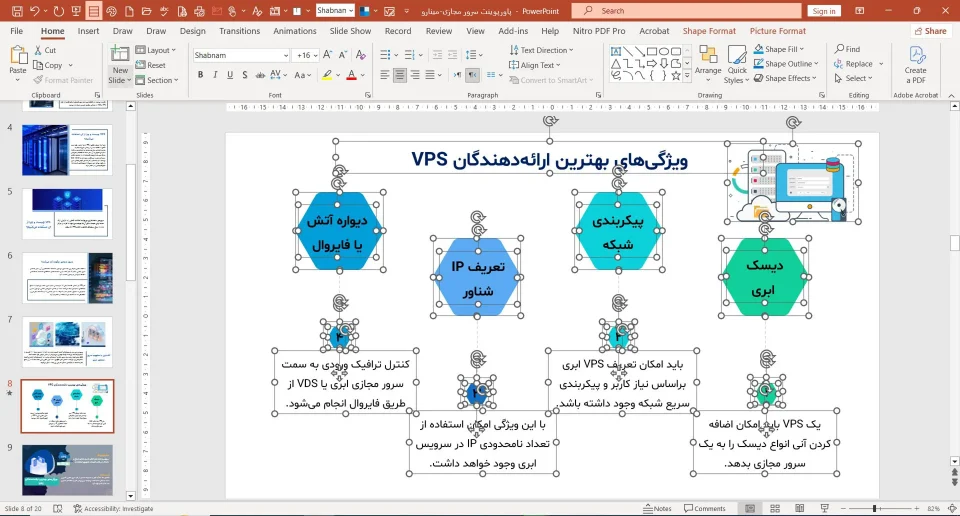Expand the Shape Outline menu

coord(786,64)
